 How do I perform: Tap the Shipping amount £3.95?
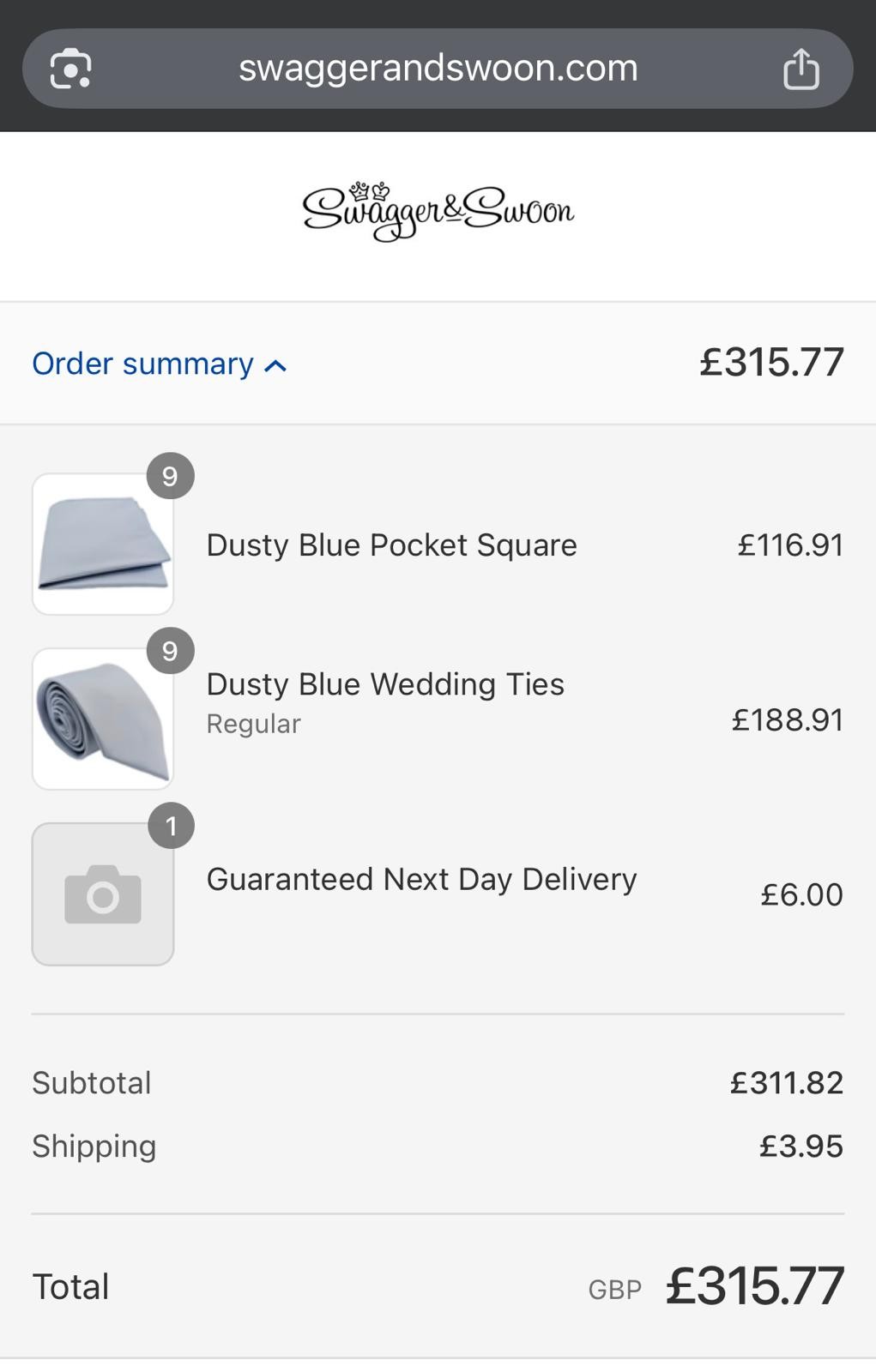pos(800,1146)
